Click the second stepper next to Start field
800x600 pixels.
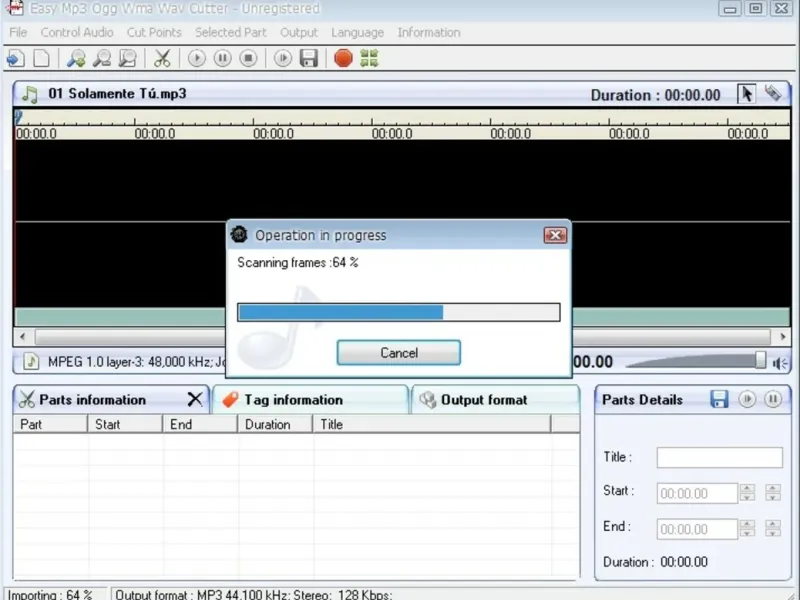(x=772, y=493)
